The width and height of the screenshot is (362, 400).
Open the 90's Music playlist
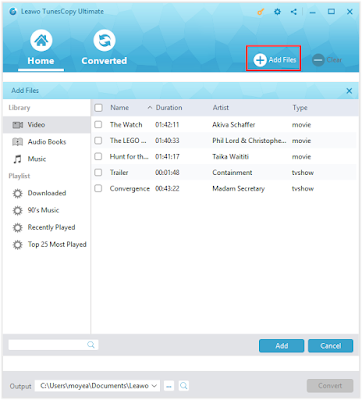pos(47,210)
